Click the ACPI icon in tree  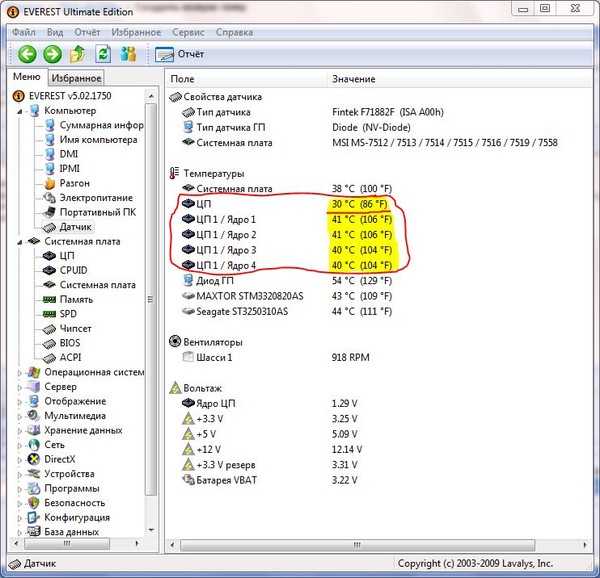pyautogui.click(x=49, y=358)
